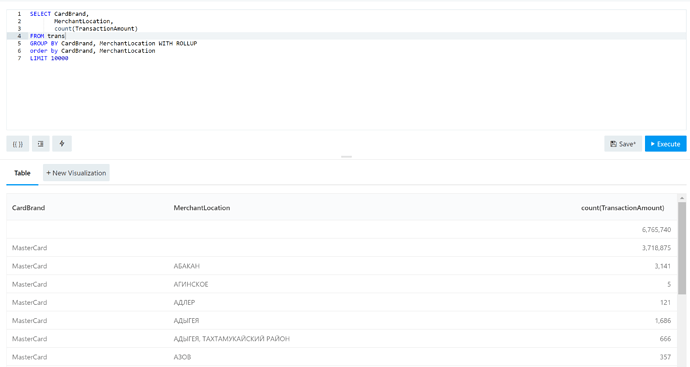Add a New Visualization
The height and width of the screenshot is (367, 690).
point(76,173)
